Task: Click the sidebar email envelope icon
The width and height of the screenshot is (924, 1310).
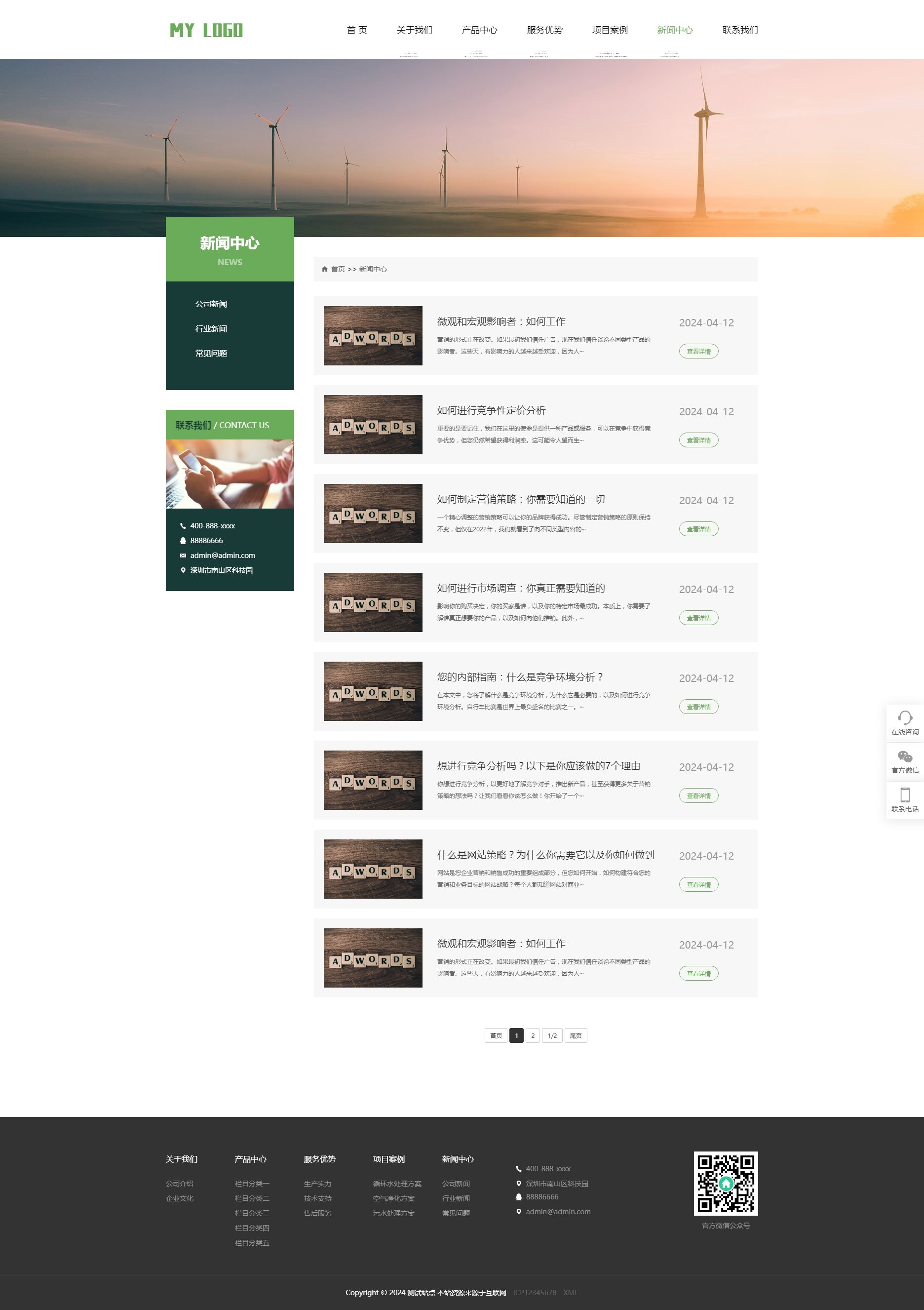Action: (183, 555)
